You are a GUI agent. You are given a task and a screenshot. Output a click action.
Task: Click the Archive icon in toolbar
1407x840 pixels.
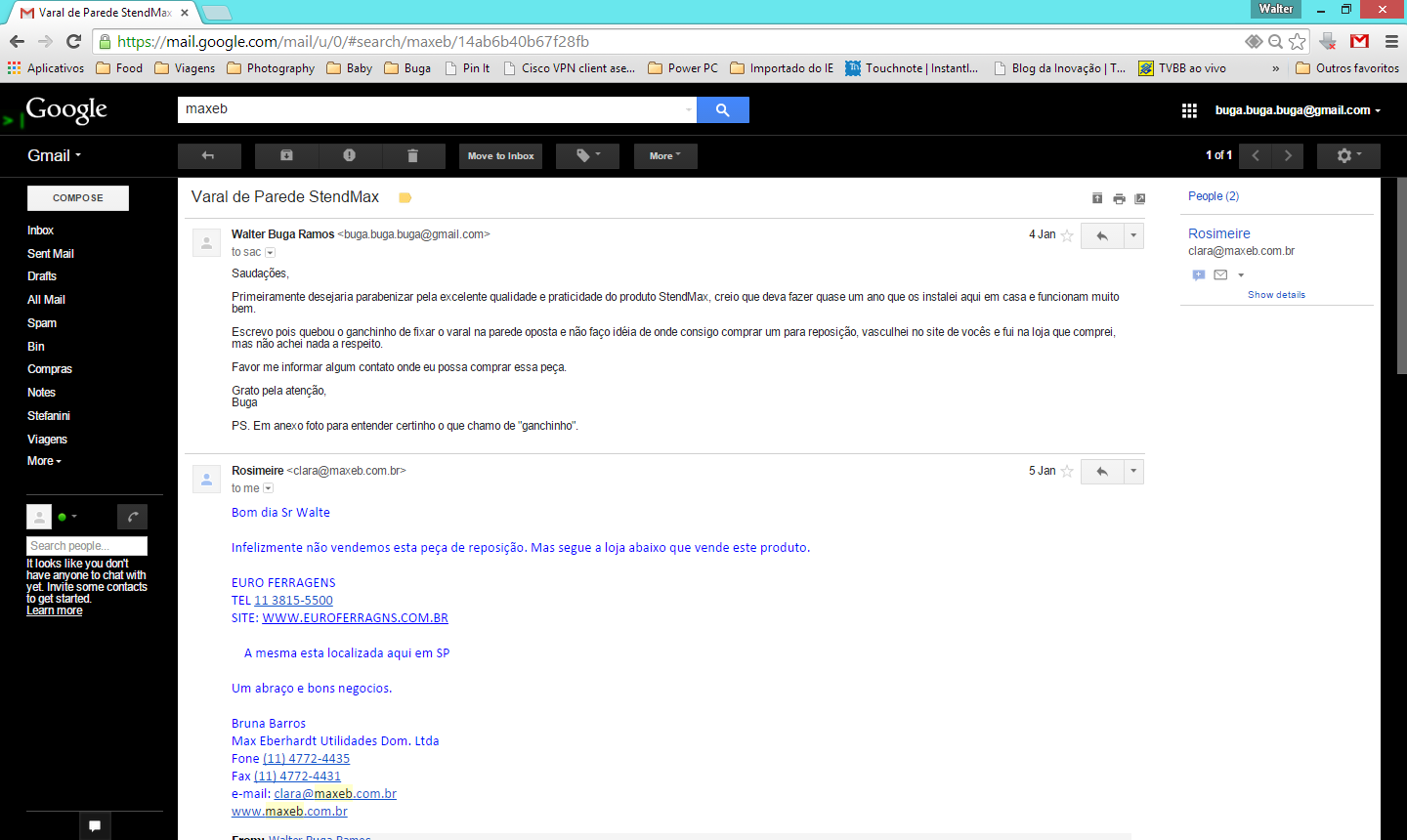click(286, 156)
